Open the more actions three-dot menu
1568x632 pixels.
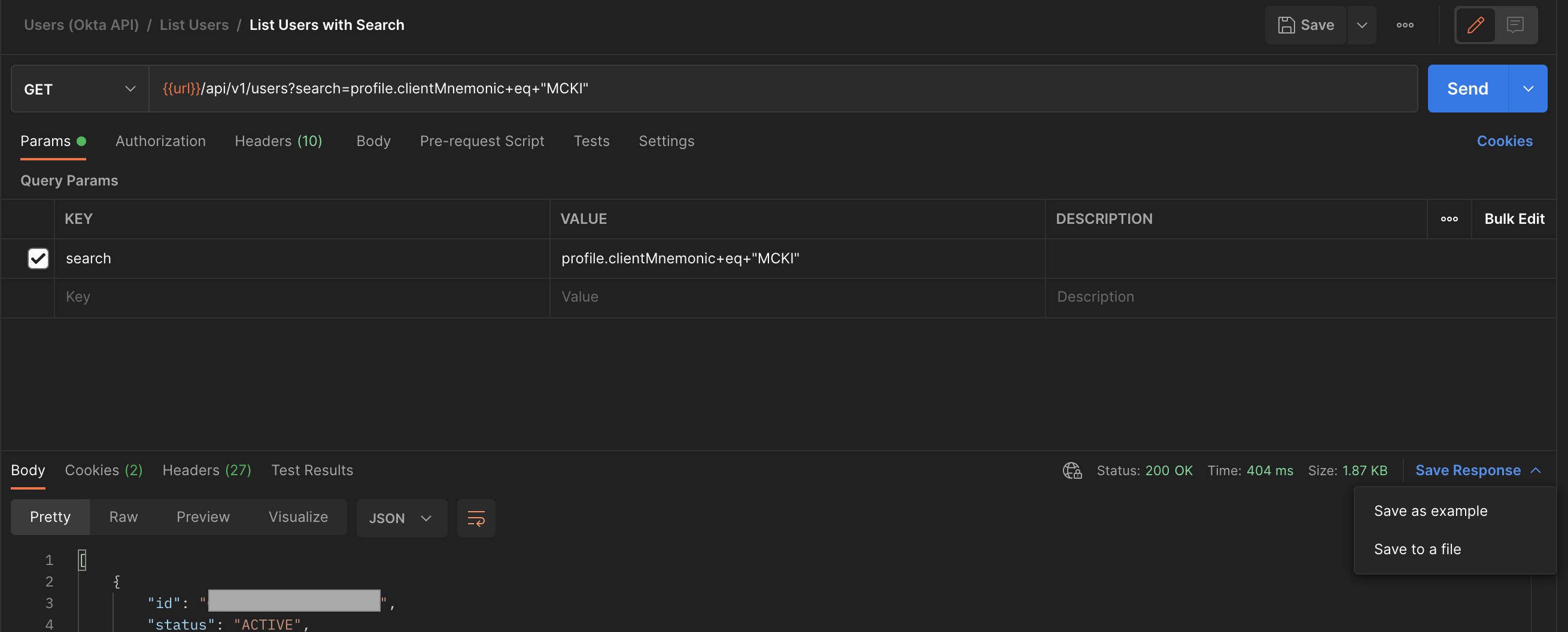tap(1405, 25)
